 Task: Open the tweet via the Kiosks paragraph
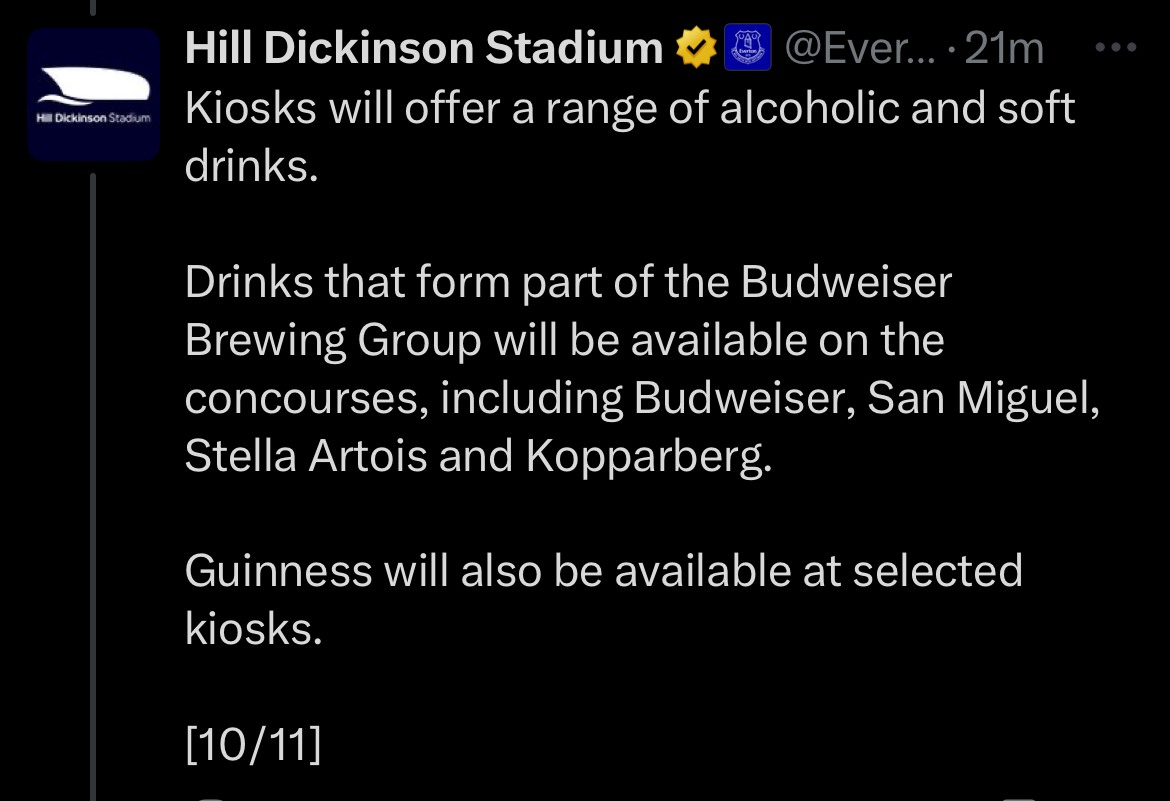(x=630, y=137)
